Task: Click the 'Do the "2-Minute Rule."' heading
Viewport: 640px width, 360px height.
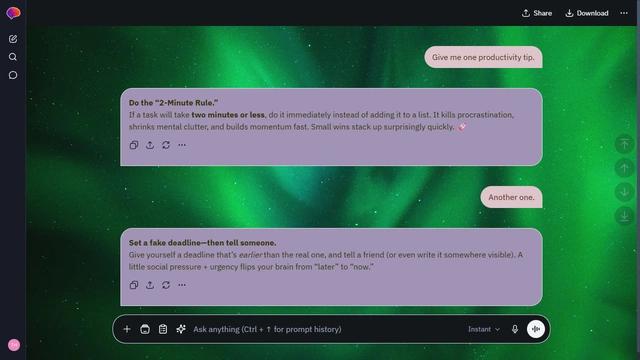Action: [173, 102]
